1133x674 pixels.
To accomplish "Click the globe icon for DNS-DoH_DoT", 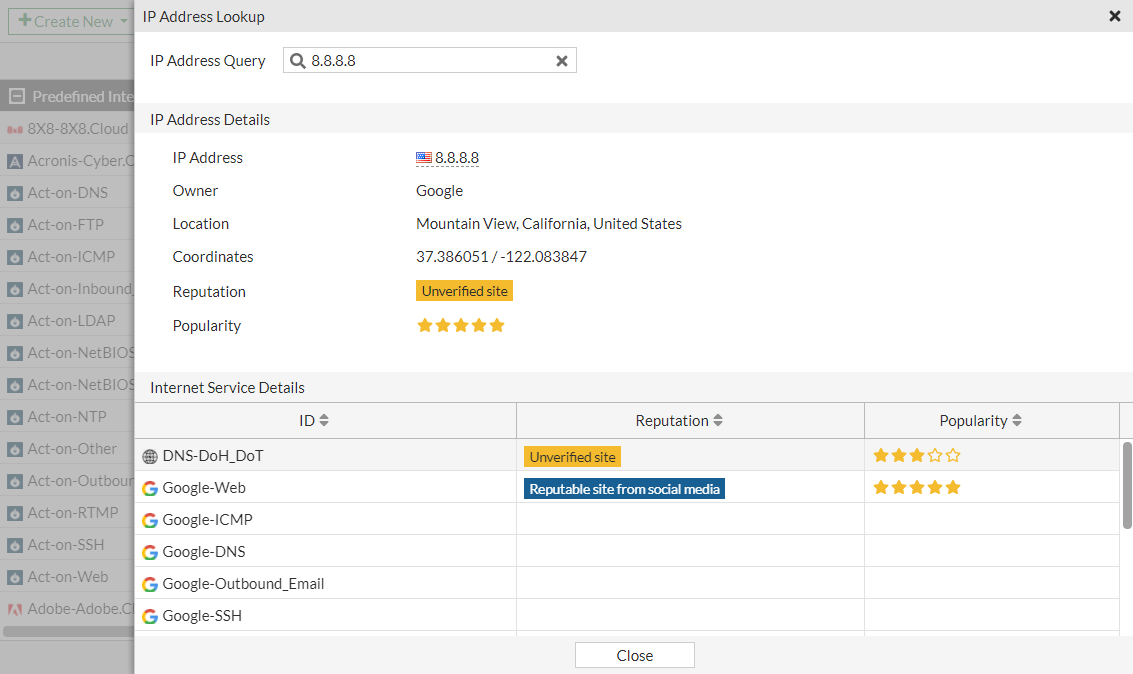I will tap(150, 456).
